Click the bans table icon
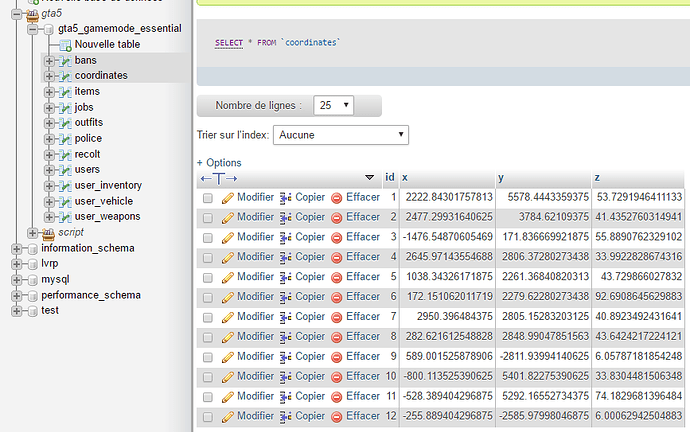This screenshot has width=690, height=432. pyautogui.click(x=65, y=61)
